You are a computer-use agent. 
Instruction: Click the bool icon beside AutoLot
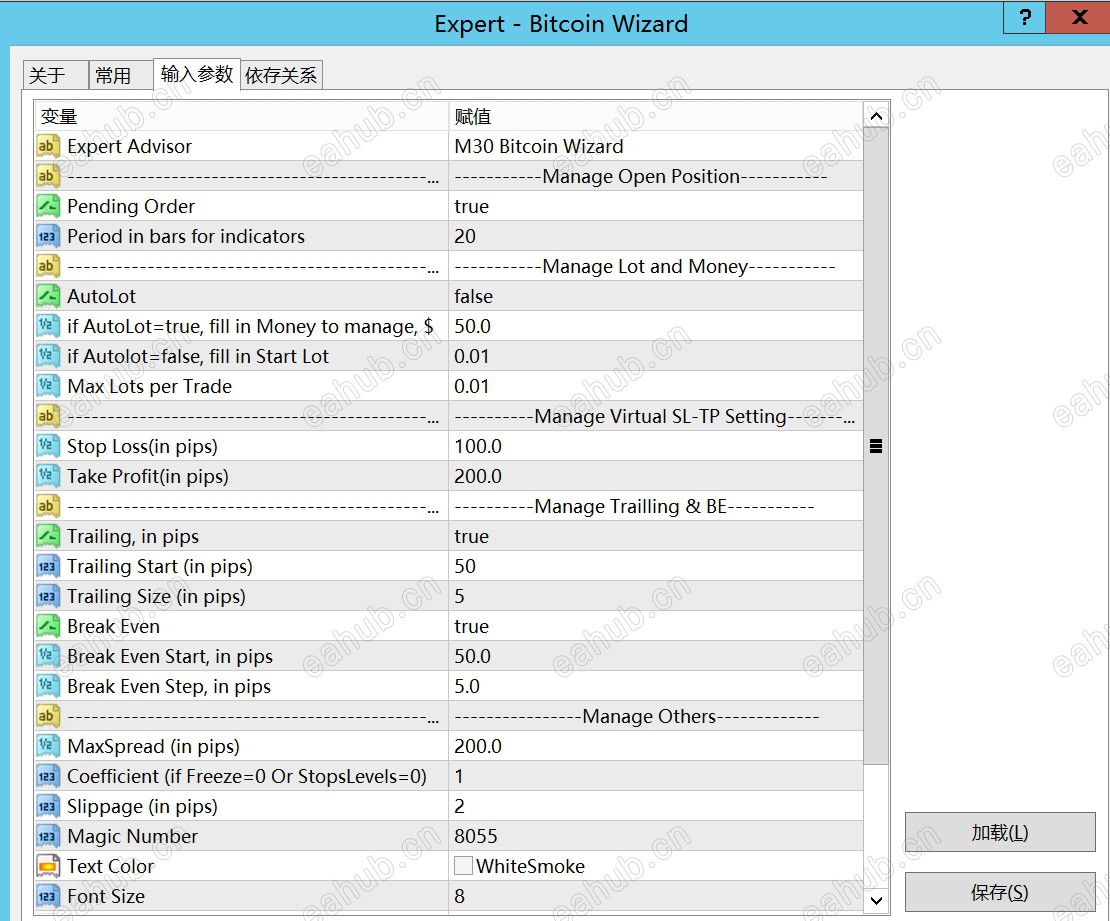(x=47, y=296)
